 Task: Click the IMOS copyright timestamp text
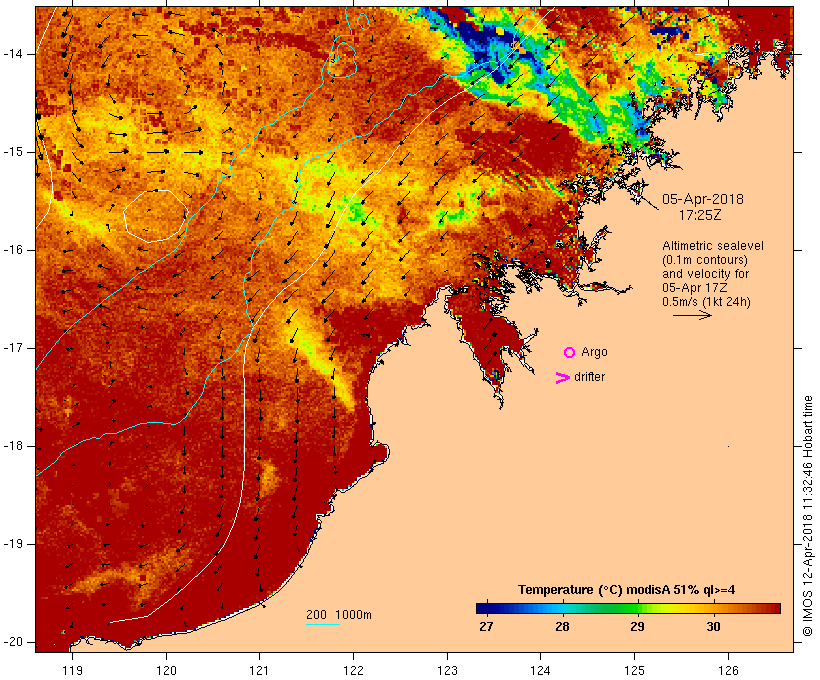807,516
